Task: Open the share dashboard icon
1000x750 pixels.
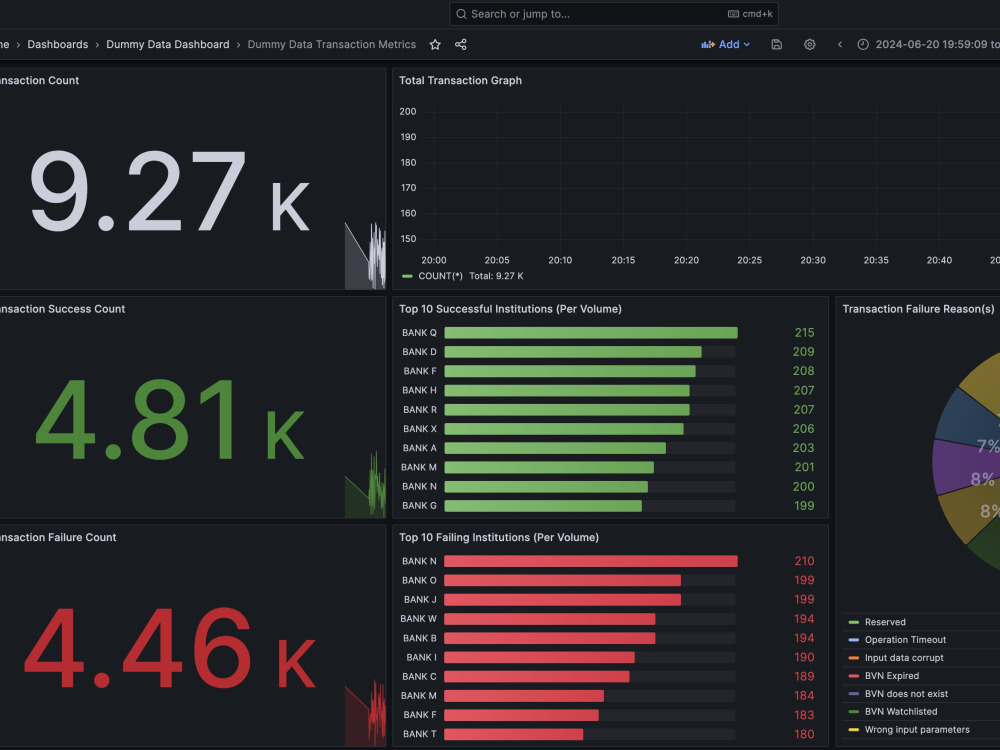Action: (x=460, y=45)
